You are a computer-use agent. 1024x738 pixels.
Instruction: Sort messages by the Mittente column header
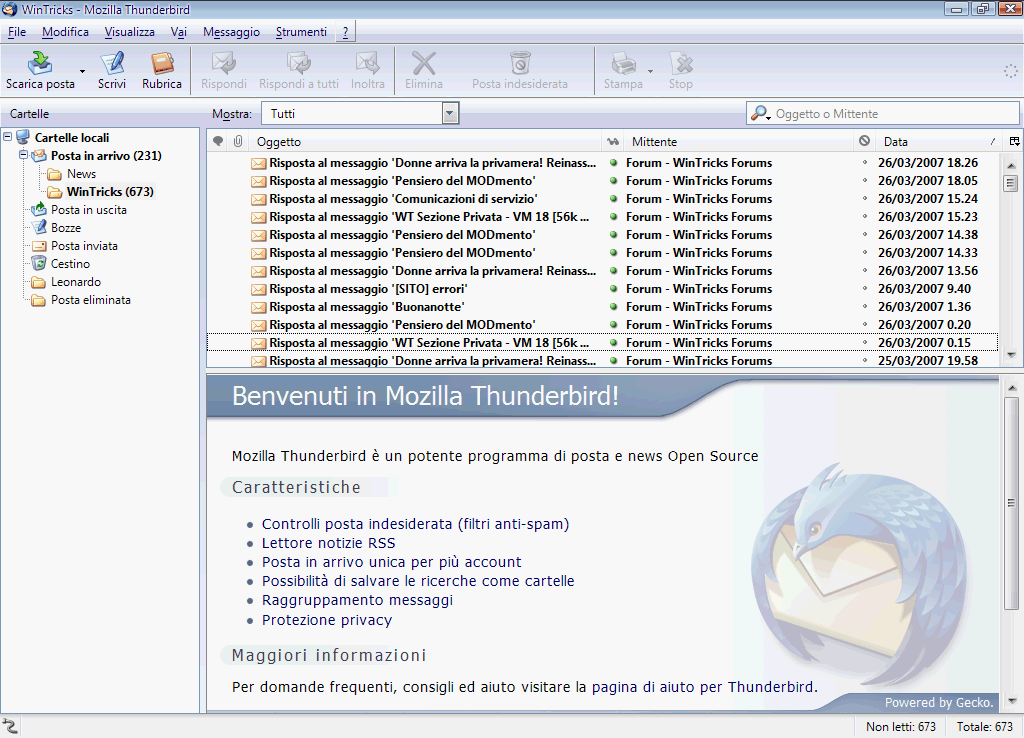tap(738, 141)
